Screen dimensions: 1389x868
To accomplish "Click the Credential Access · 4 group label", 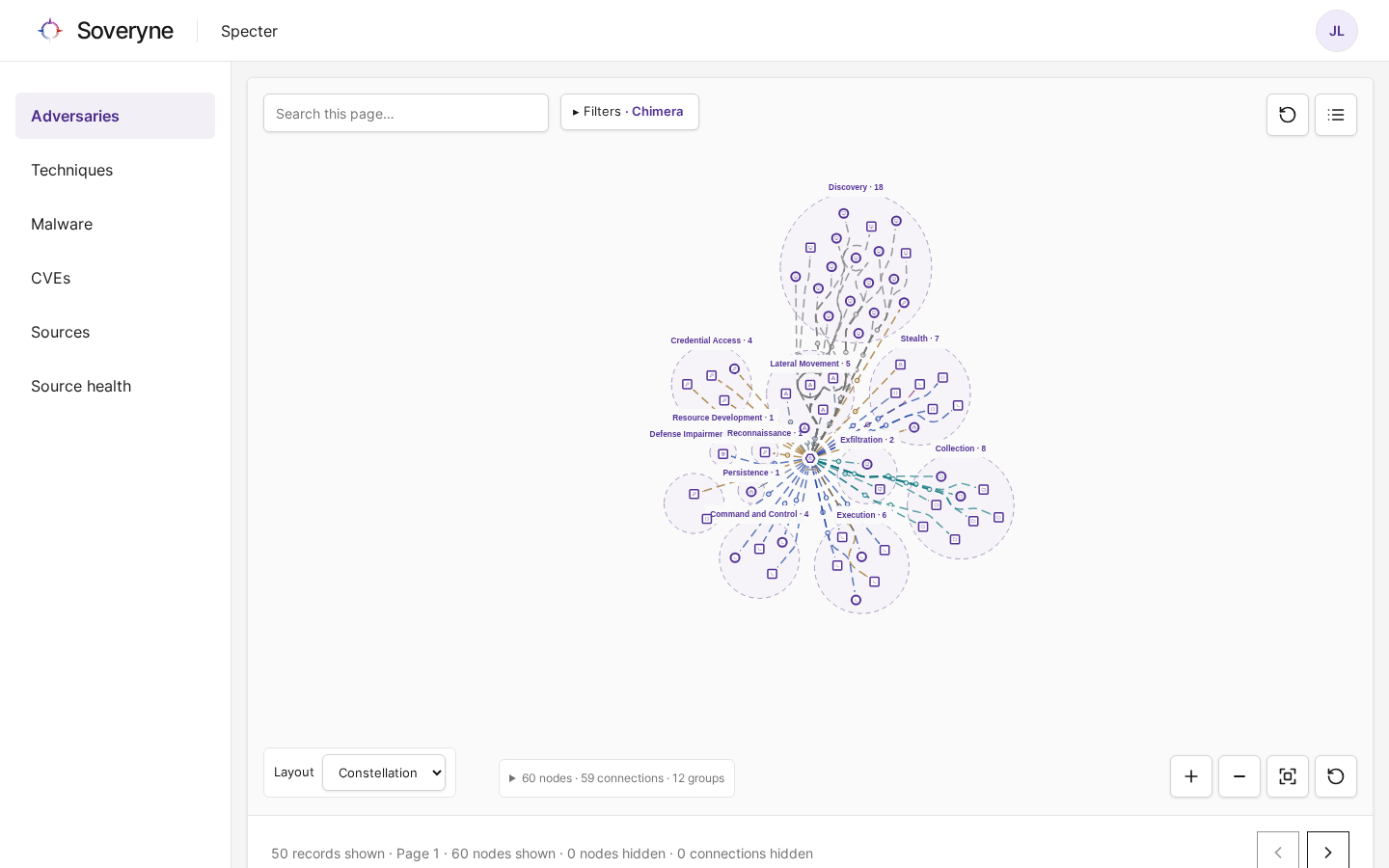I will click(x=712, y=340).
